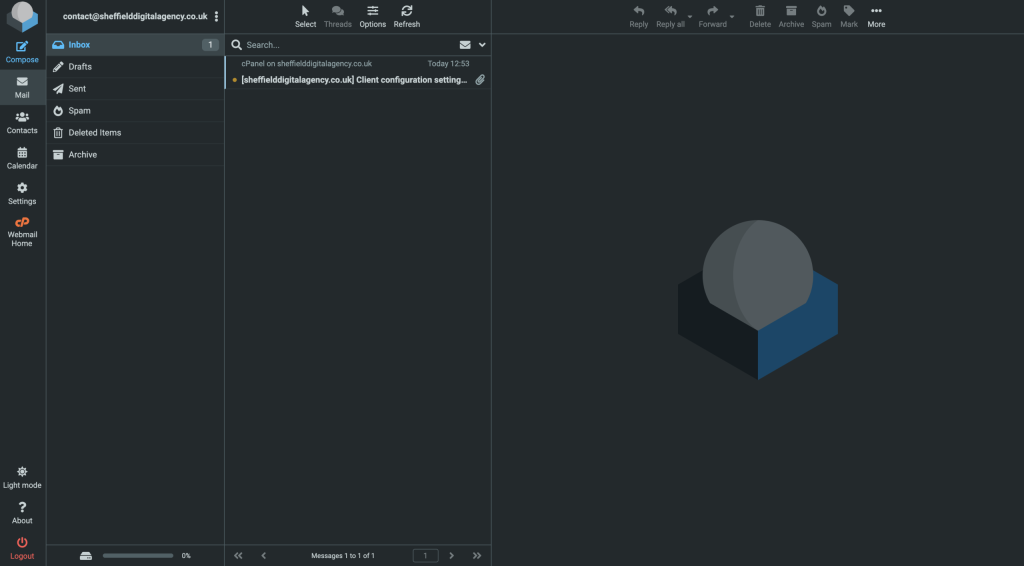1024x566 pixels.
Task: Click the Reply toolbar button
Action: (x=639, y=16)
